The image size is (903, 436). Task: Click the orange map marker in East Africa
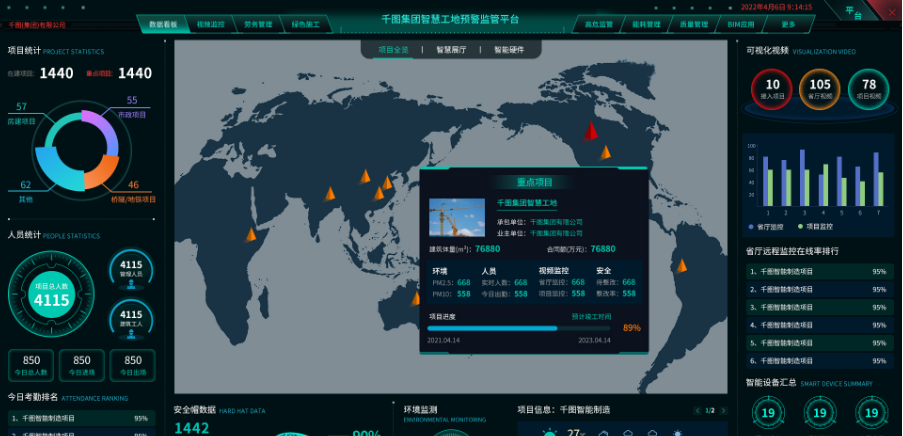coord(252,234)
